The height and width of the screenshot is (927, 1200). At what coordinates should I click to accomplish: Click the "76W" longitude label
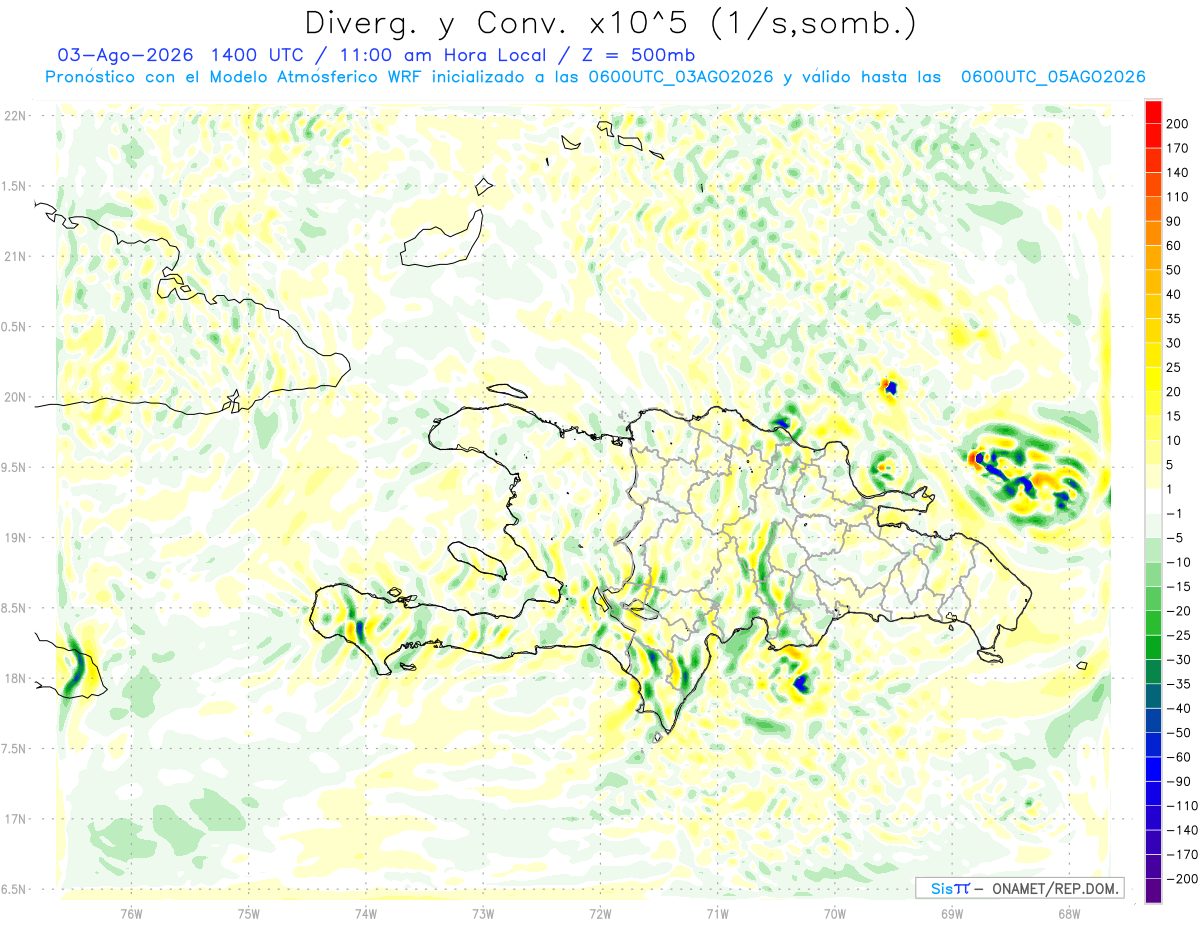coord(131,912)
